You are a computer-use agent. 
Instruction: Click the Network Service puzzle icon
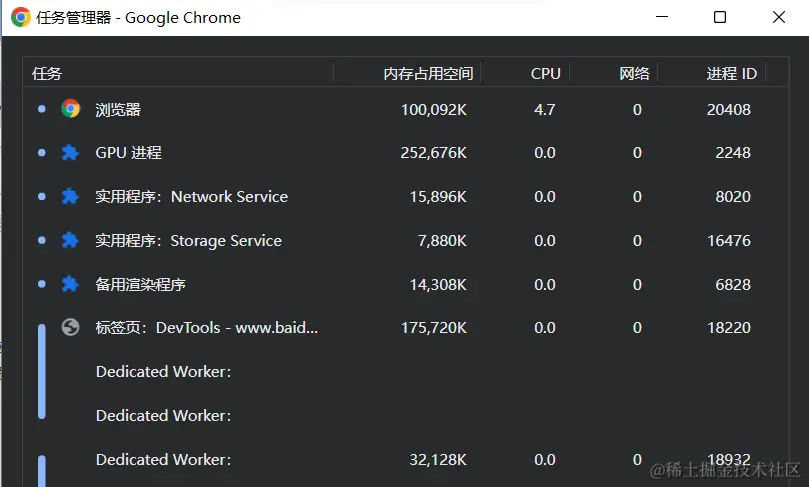click(70, 197)
